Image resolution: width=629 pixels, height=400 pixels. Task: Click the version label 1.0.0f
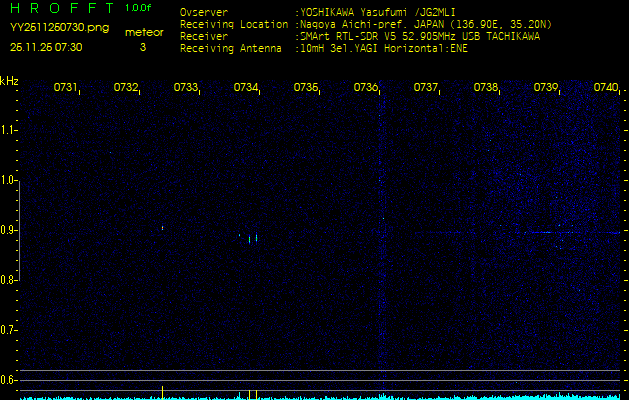(x=138, y=8)
